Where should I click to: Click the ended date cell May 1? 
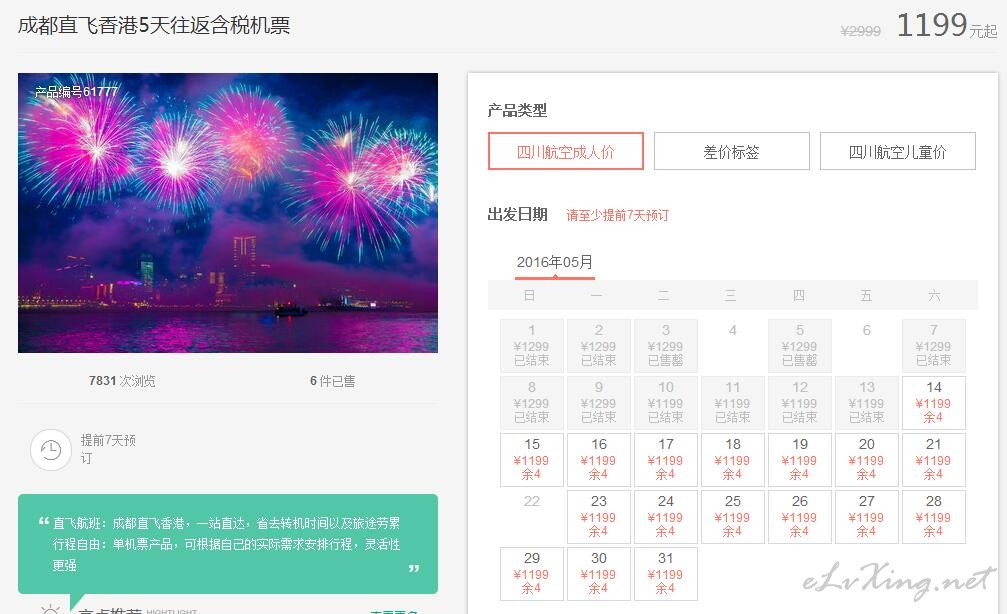tap(532, 346)
